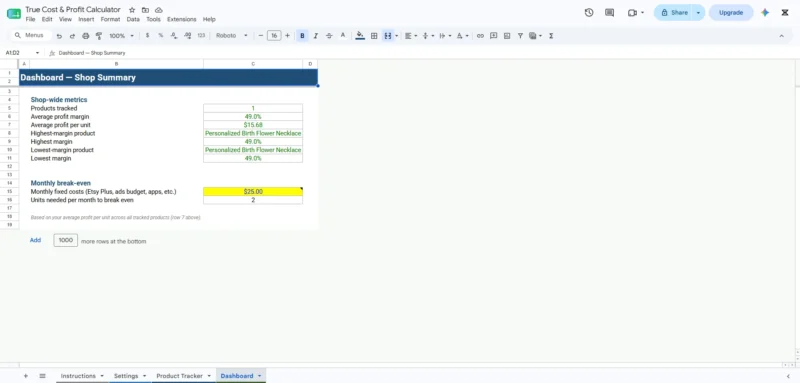This screenshot has height=383, width=800.
Task: Toggle strikethrough formatting
Action: [329, 36]
